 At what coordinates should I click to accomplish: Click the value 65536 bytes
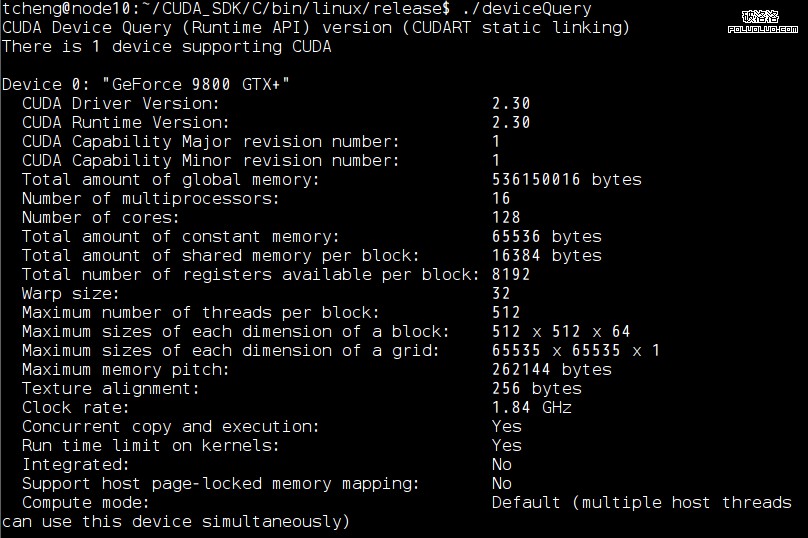(x=546, y=237)
